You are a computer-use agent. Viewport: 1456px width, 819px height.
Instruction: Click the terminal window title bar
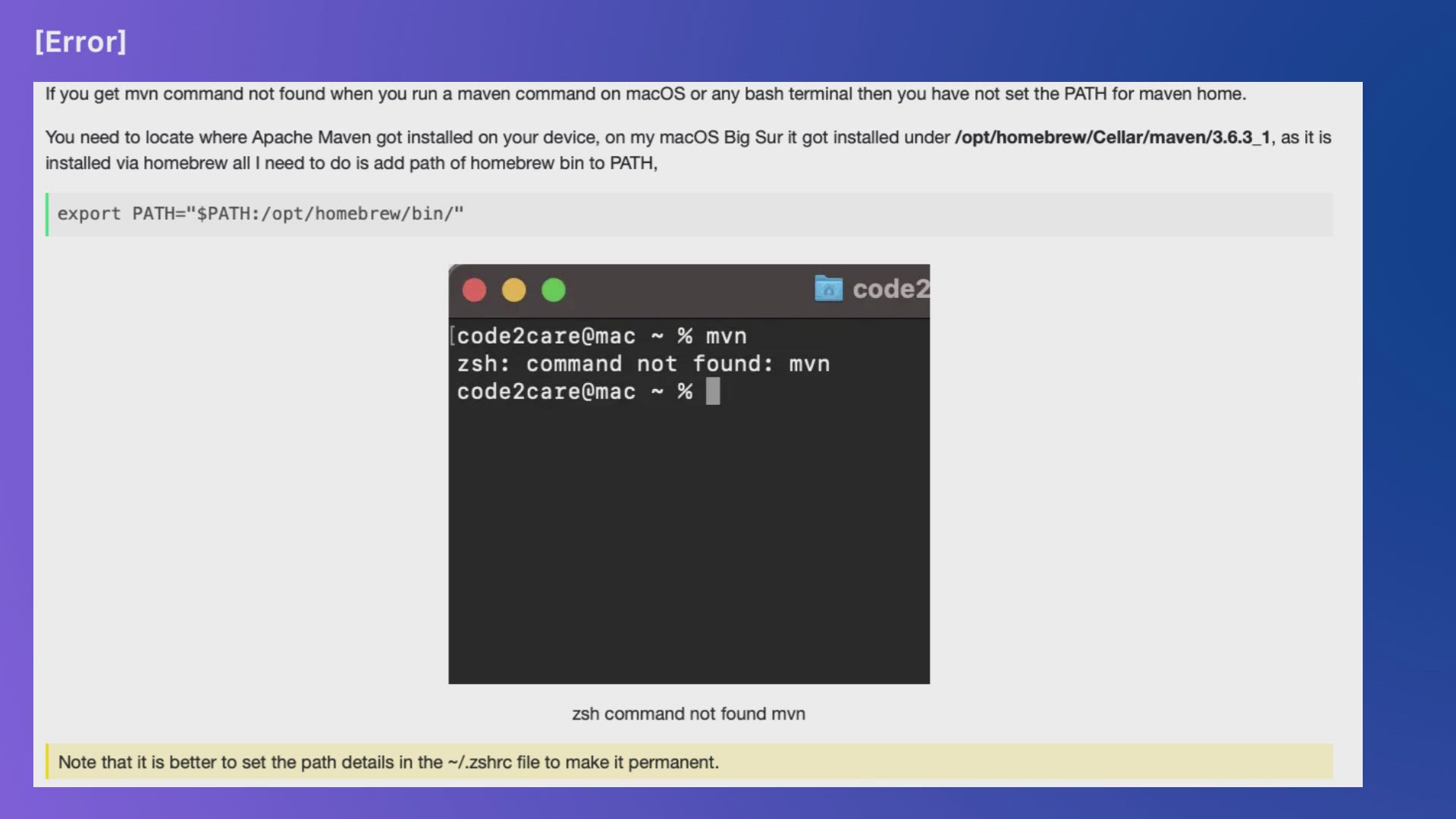coord(682,290)
